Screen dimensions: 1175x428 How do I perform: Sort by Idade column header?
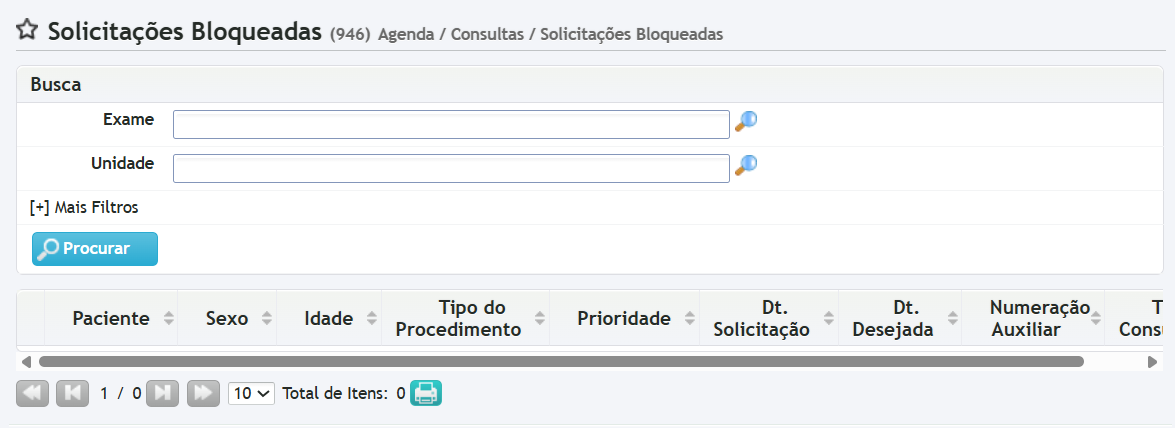point(329,319)
